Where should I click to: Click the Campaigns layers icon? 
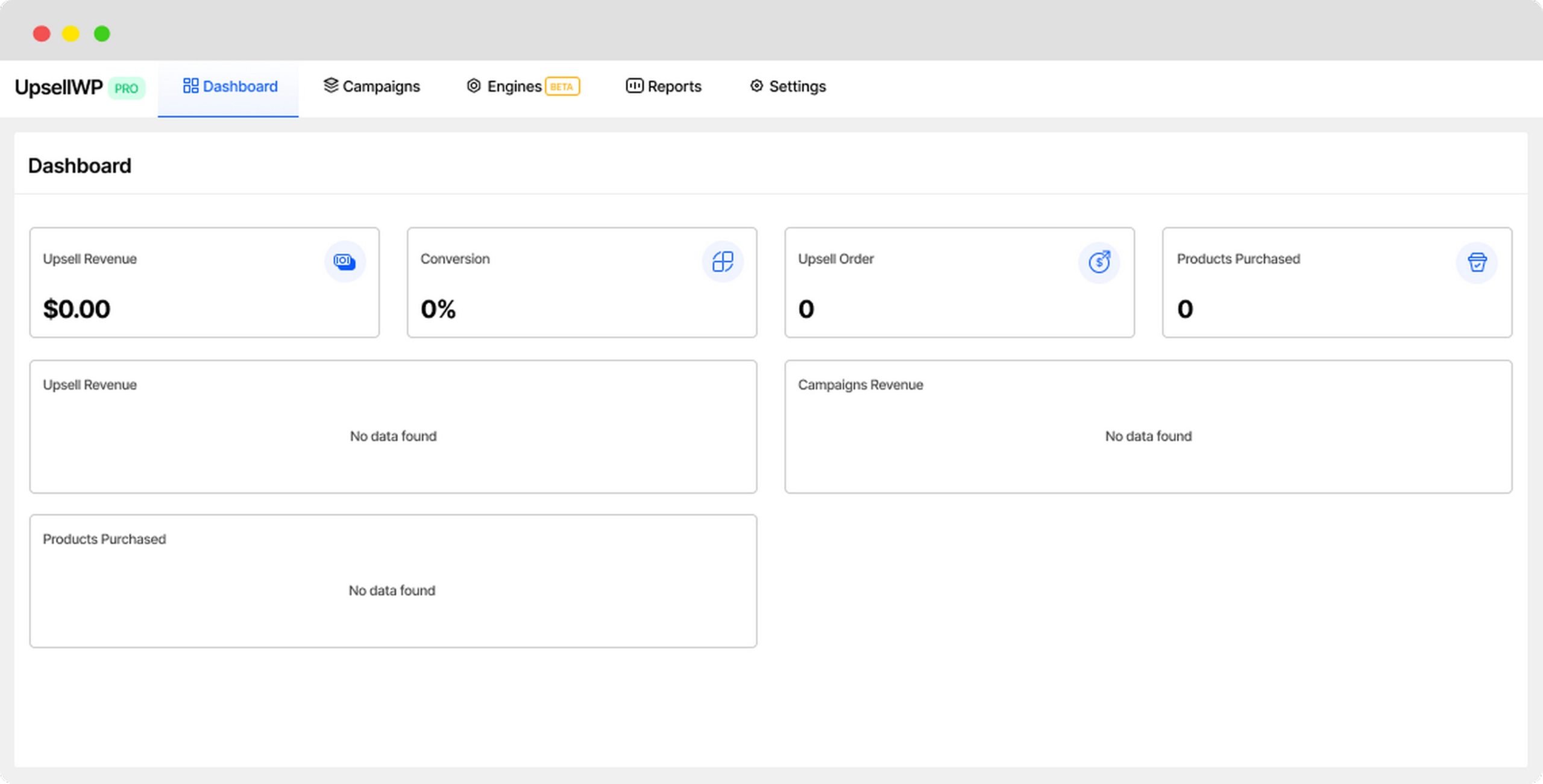point(331,86)
